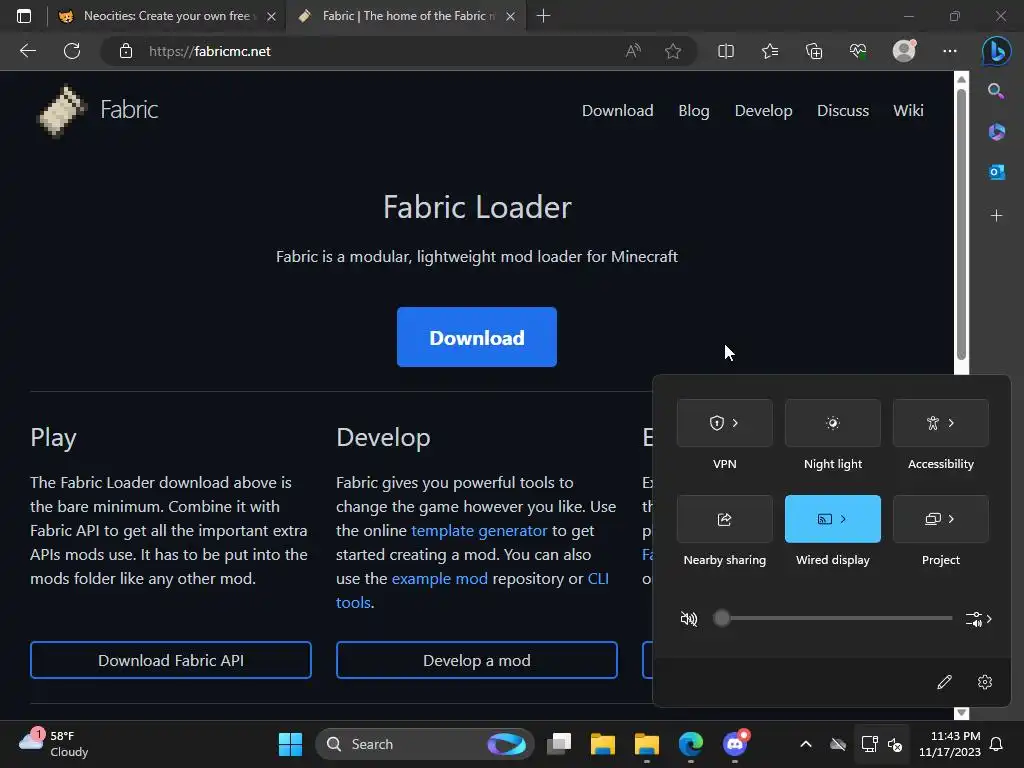Open the Edge Settings and more menu
The height and width of the screenshot is (768, 1024).
(950, 51)
